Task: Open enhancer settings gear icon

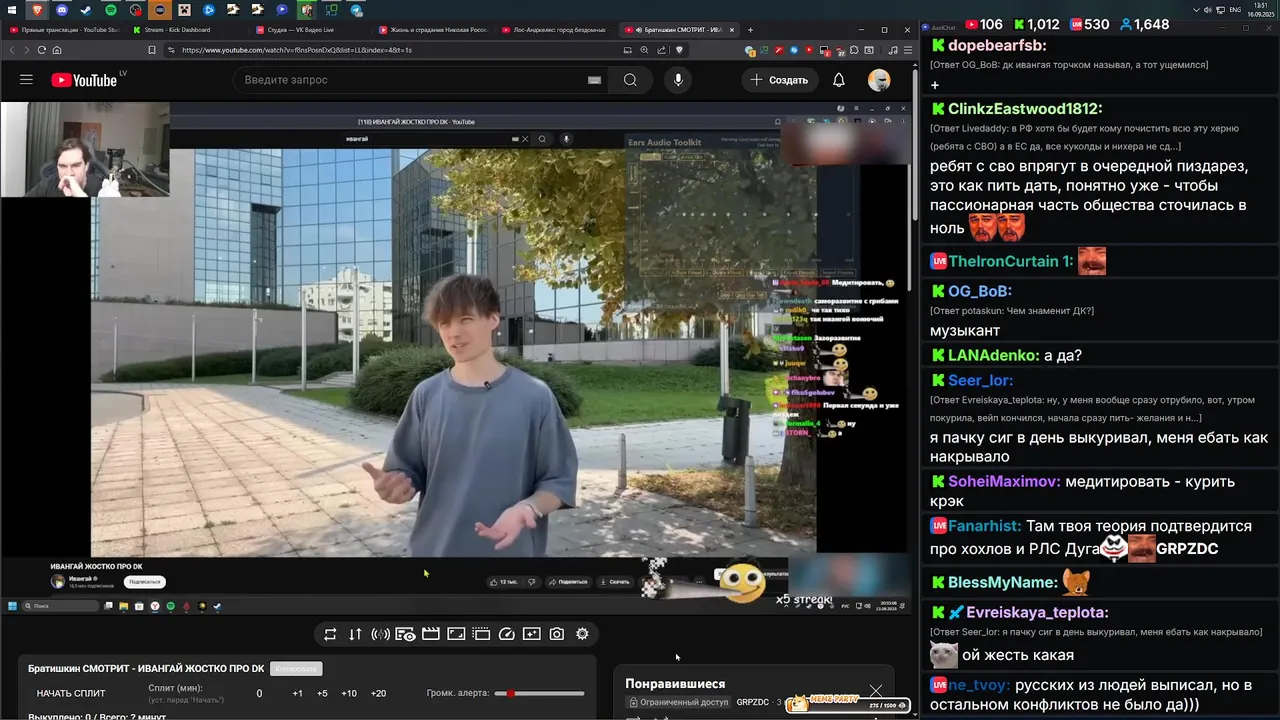Action: pos(582,634)
